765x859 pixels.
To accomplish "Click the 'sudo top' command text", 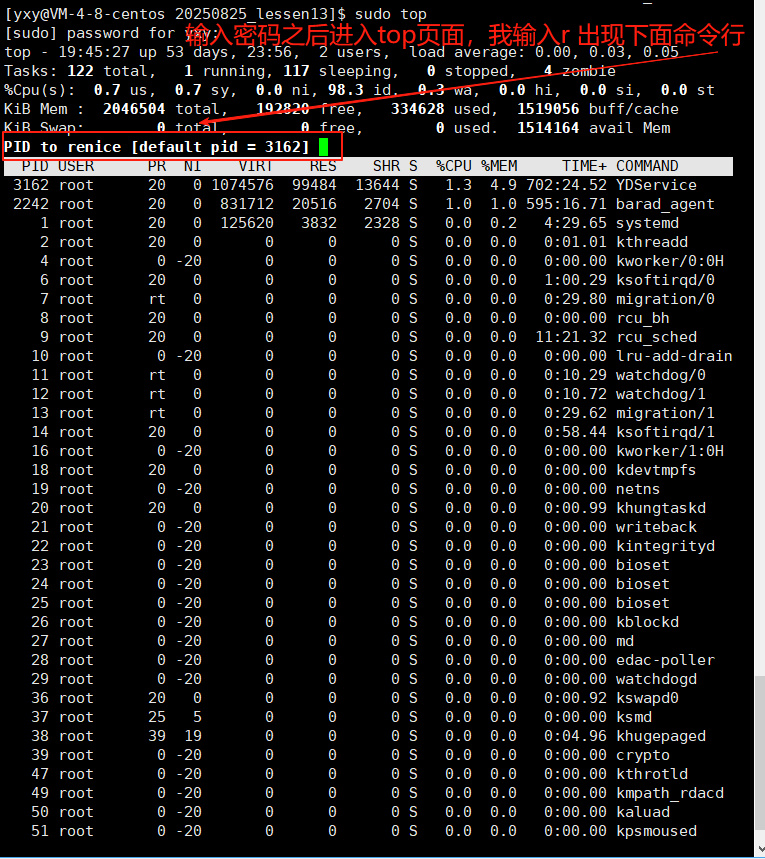I will [x=391, y=14].
